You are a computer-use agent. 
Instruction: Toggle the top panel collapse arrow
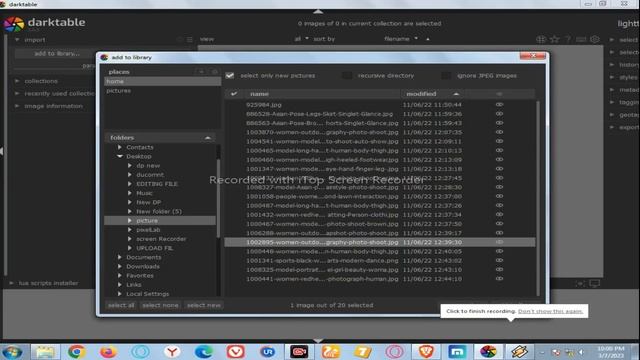pyautogui.click(x=318, y=11)
